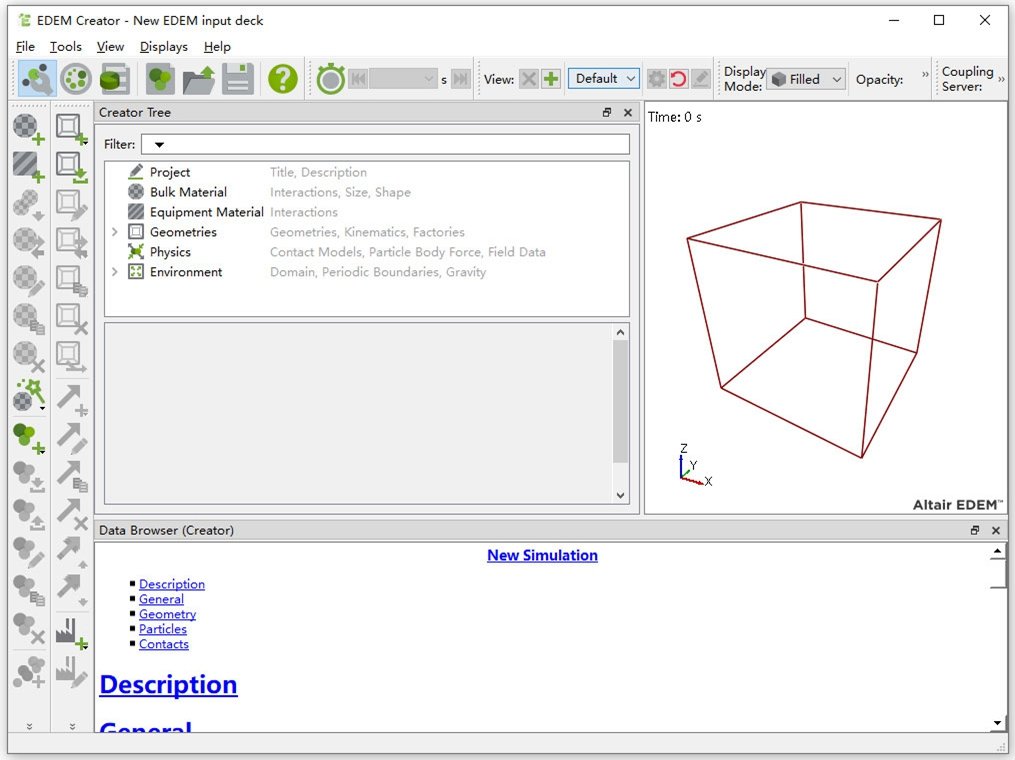Screen dimensions: 1015x760
Task: Click the General link
Action: [x=161, y=599]
